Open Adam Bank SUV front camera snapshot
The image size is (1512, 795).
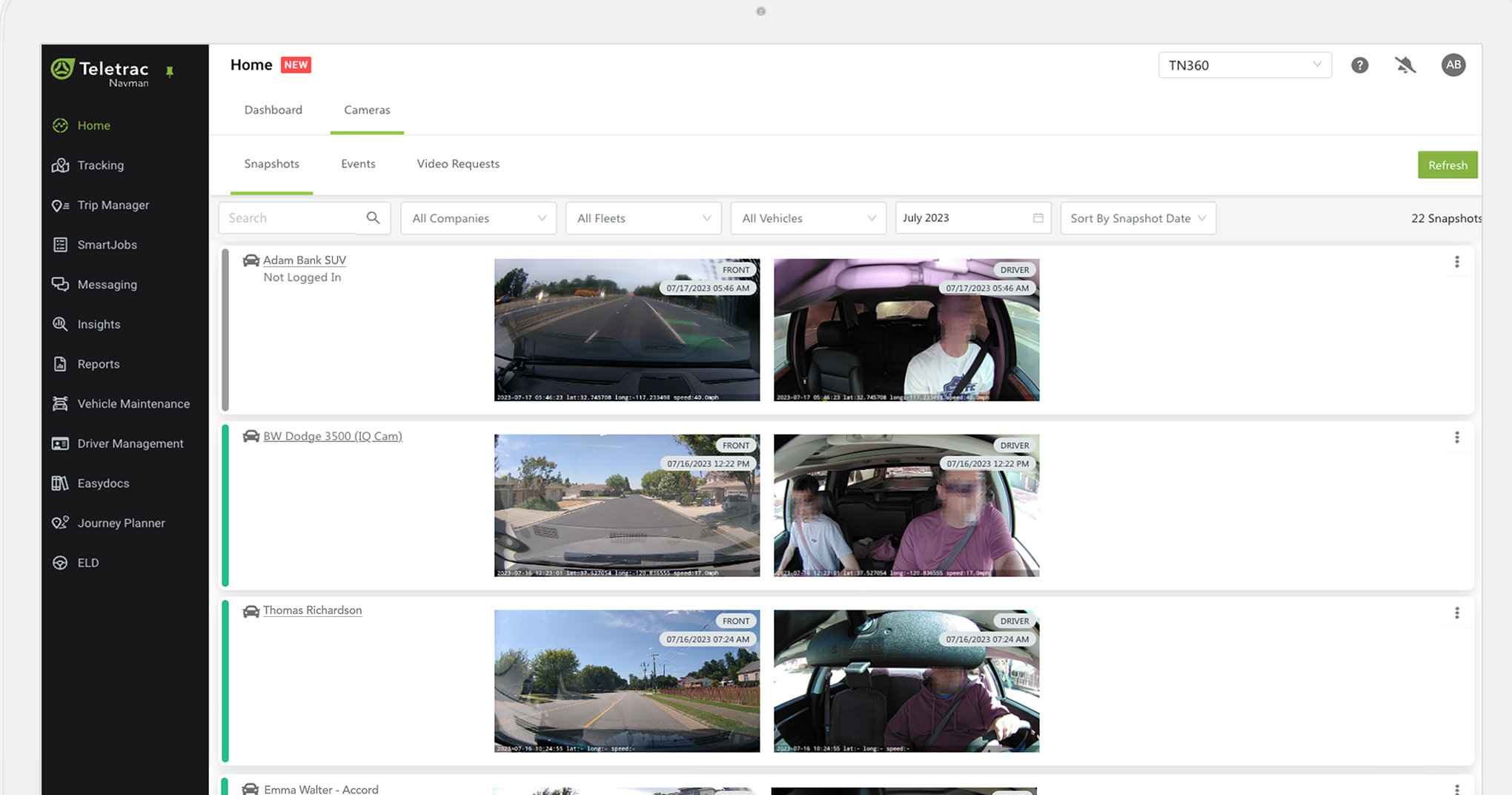627,330
